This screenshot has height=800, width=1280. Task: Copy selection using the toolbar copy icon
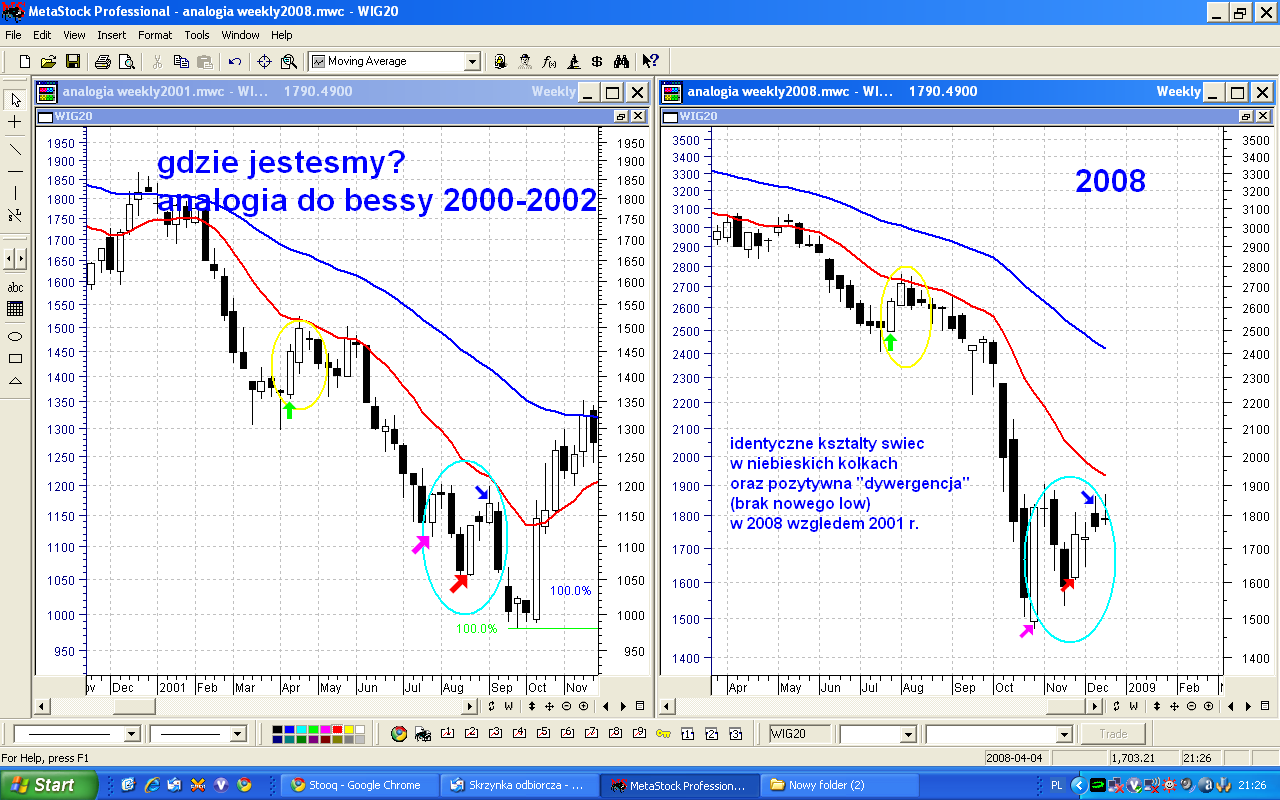point(180,61)
